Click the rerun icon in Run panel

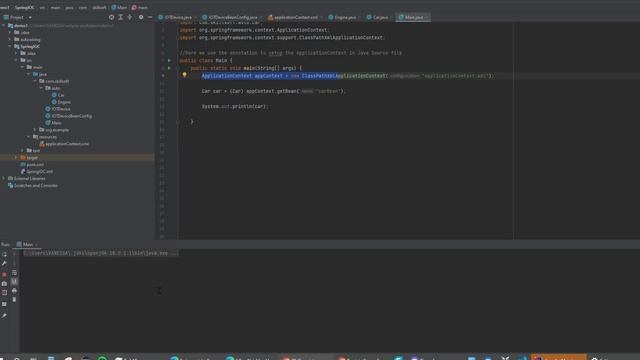[x=4, y=254]
